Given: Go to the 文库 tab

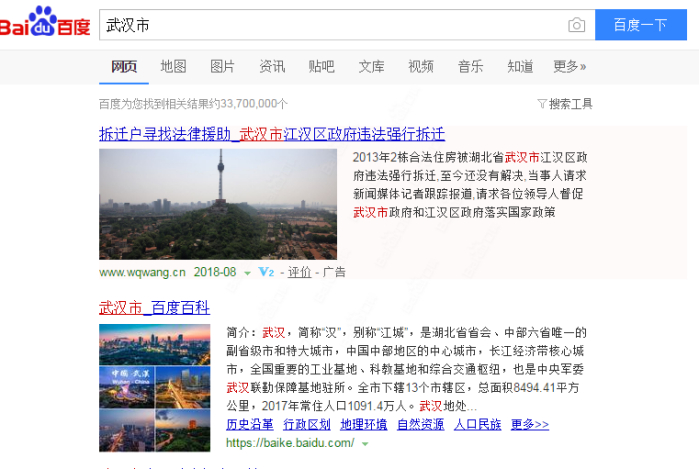Looking at the screenshot, I should 371,66.
